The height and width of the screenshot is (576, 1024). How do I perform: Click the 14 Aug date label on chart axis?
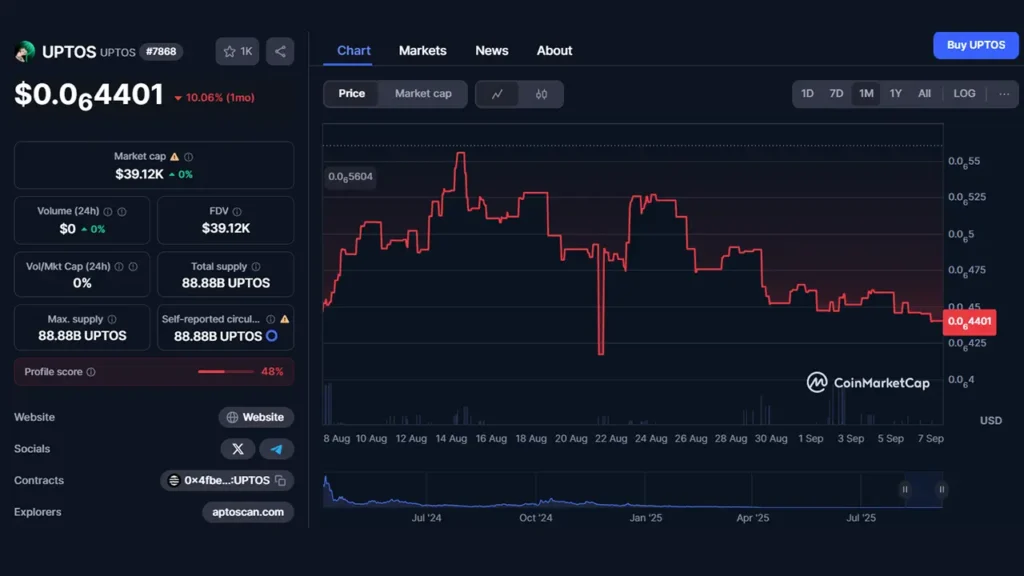click(451, 439)
